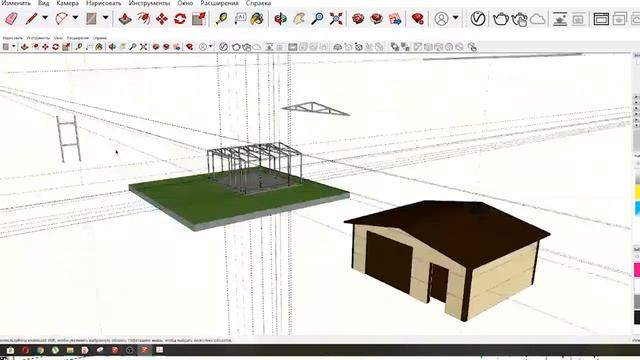This screenshot has height=360, width=640.
Task: Click the active SketchUp taskbar icon
Action: point(144,350)
